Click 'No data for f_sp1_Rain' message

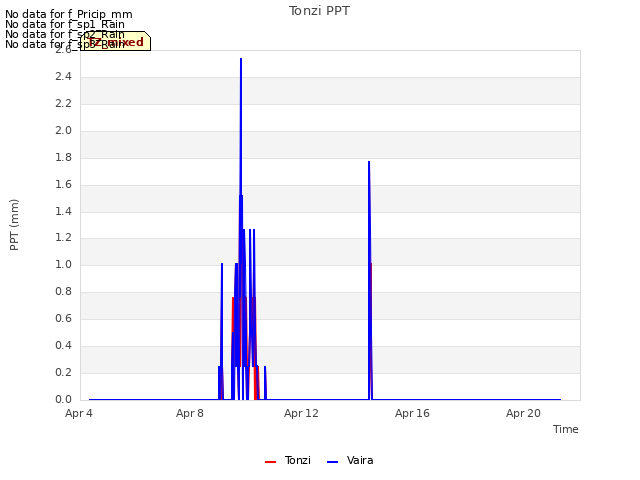[x=65, y=24]
